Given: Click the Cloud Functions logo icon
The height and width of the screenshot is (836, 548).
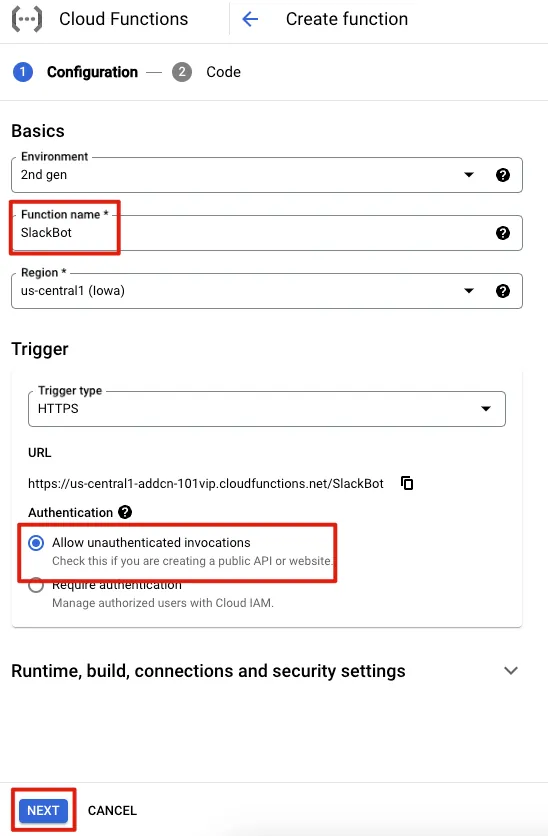Looking at the screenshot, I should 27,19.
